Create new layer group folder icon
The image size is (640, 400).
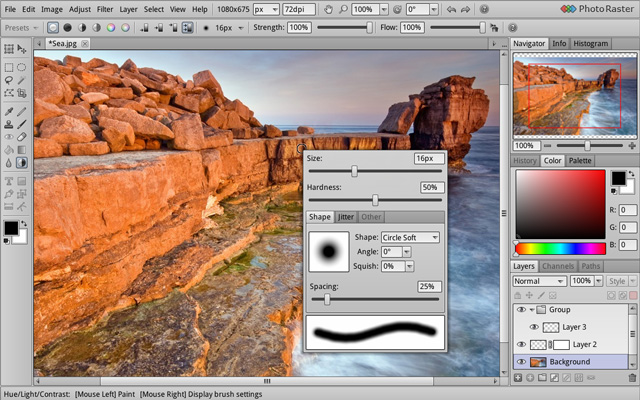pyautogui.click(x=542, y=378)
